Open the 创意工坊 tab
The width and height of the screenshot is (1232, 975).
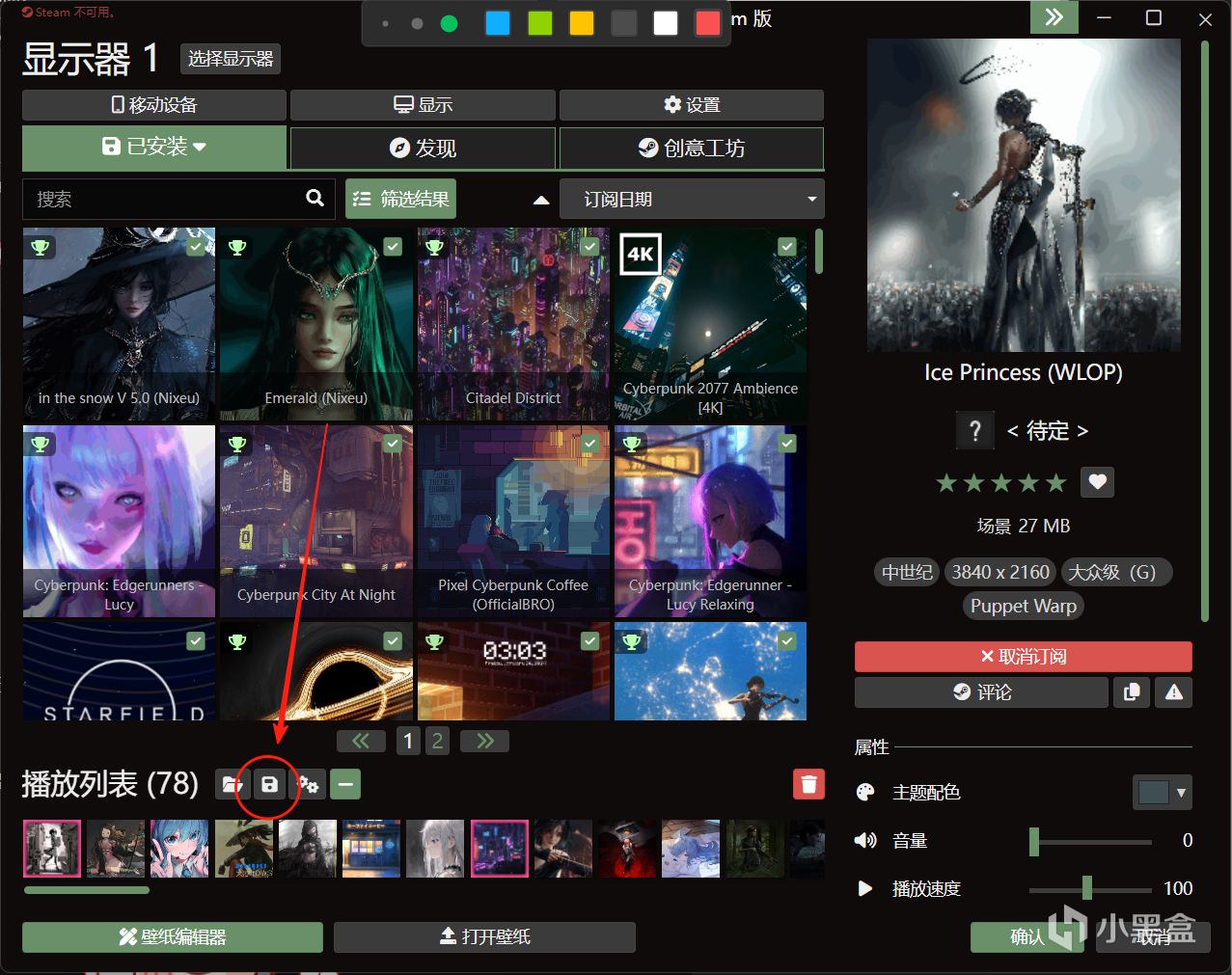(692, 148)
